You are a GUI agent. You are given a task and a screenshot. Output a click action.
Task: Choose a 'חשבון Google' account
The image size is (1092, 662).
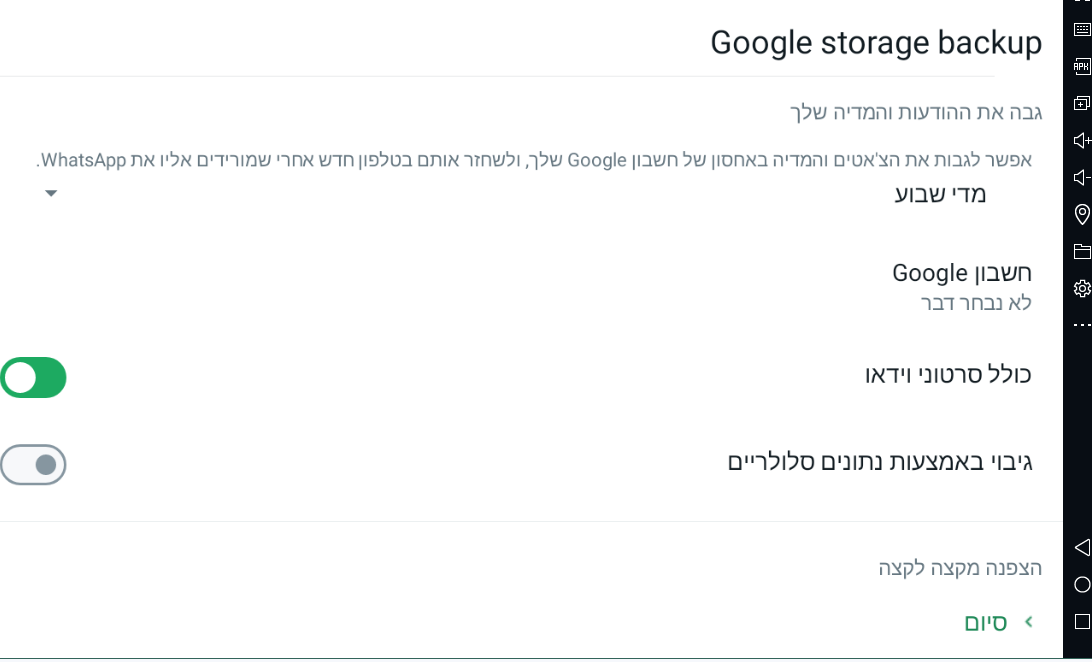[961, 286]
